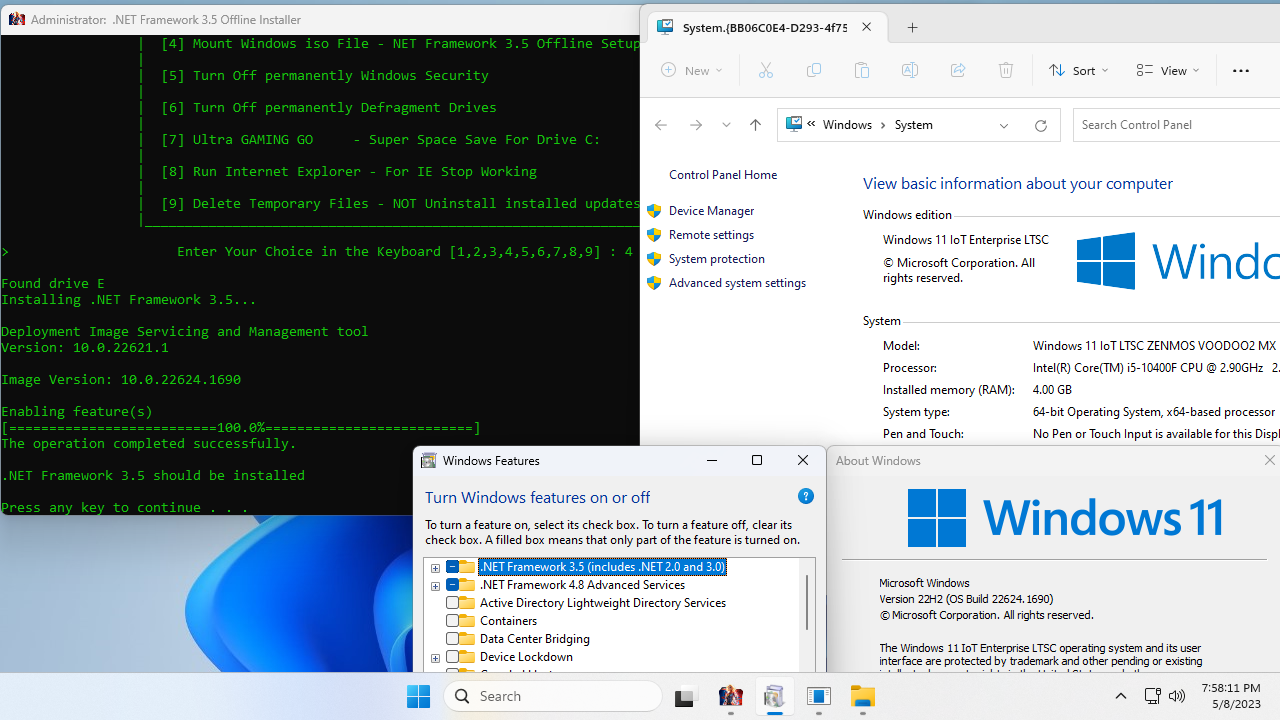Open the View dropdown menu

[1168, 70]
